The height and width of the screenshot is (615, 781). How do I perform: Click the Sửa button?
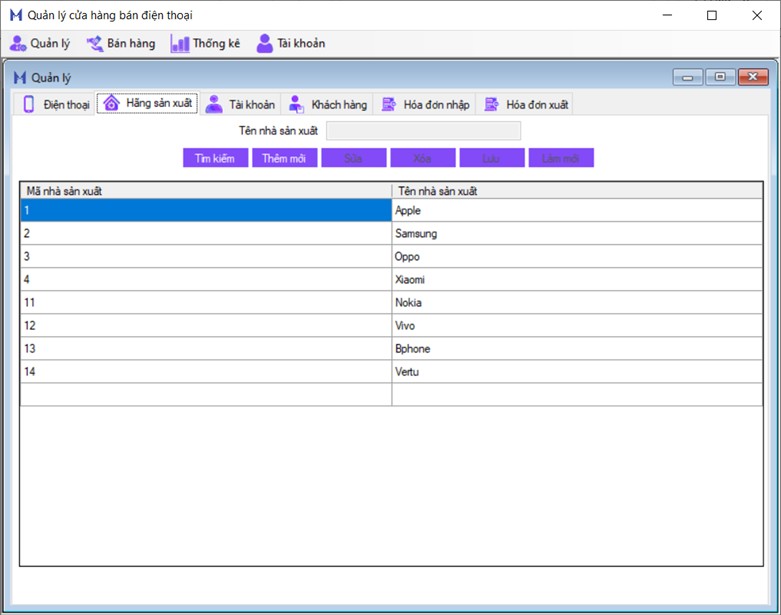[x=354, y=158]
